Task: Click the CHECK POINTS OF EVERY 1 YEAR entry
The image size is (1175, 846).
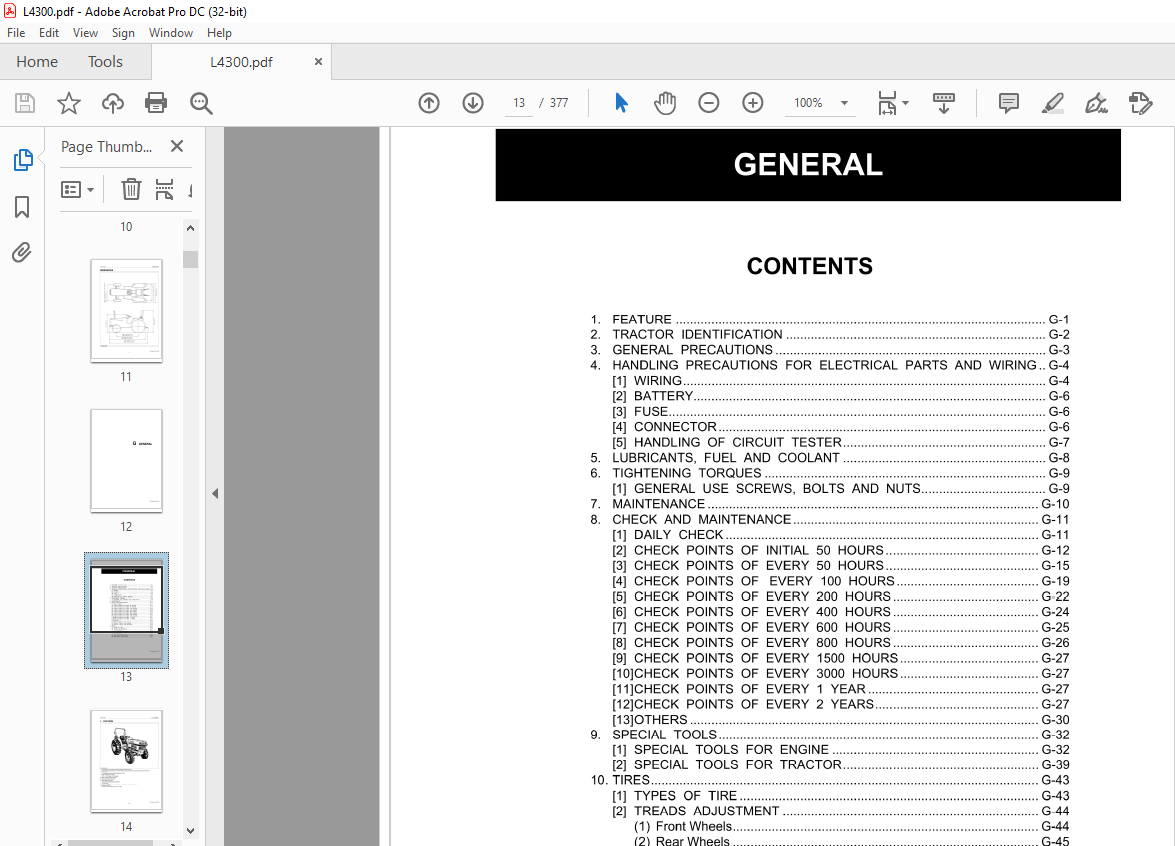Action: (x=841, y=689)
